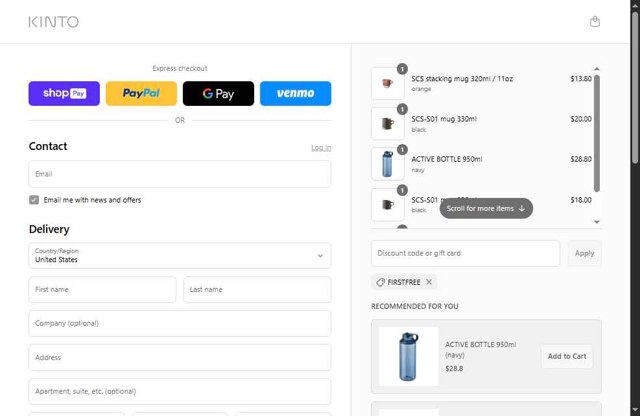The width and height of the screenshot is (640, 416).
Task: Click ACTIVE BOTTLE 950ml navy cart thumbnail
Action: click(387, 164)
